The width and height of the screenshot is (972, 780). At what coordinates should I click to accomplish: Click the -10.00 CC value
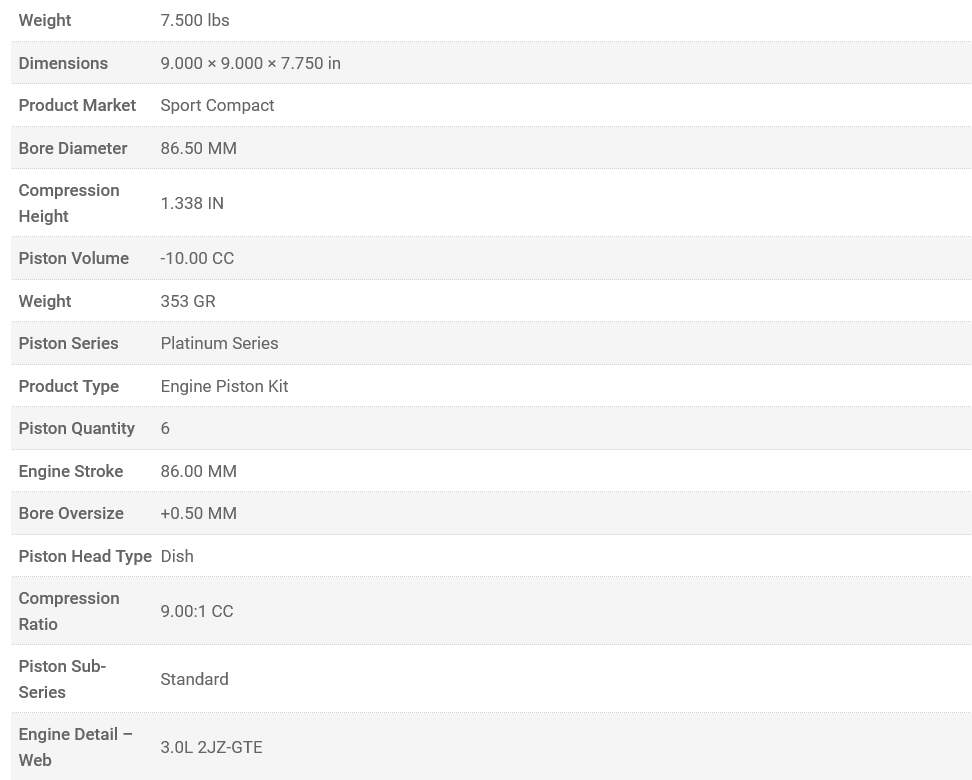pos(197,258)
